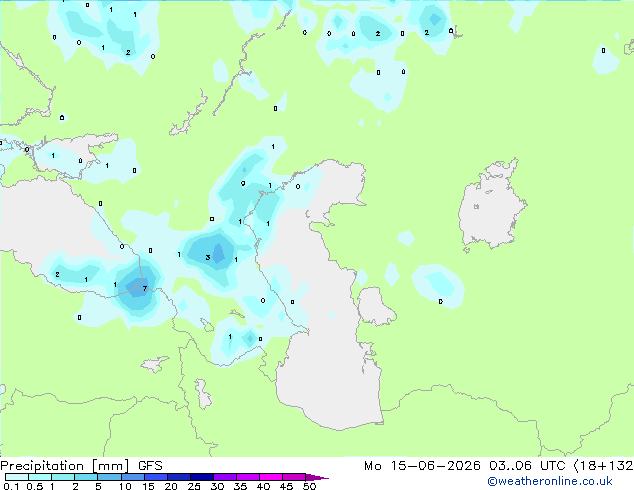Viewport: 634px width, 490px height.
Task: Click the legend swatch between 15 and 20
Action: click(x=155, y=477)
